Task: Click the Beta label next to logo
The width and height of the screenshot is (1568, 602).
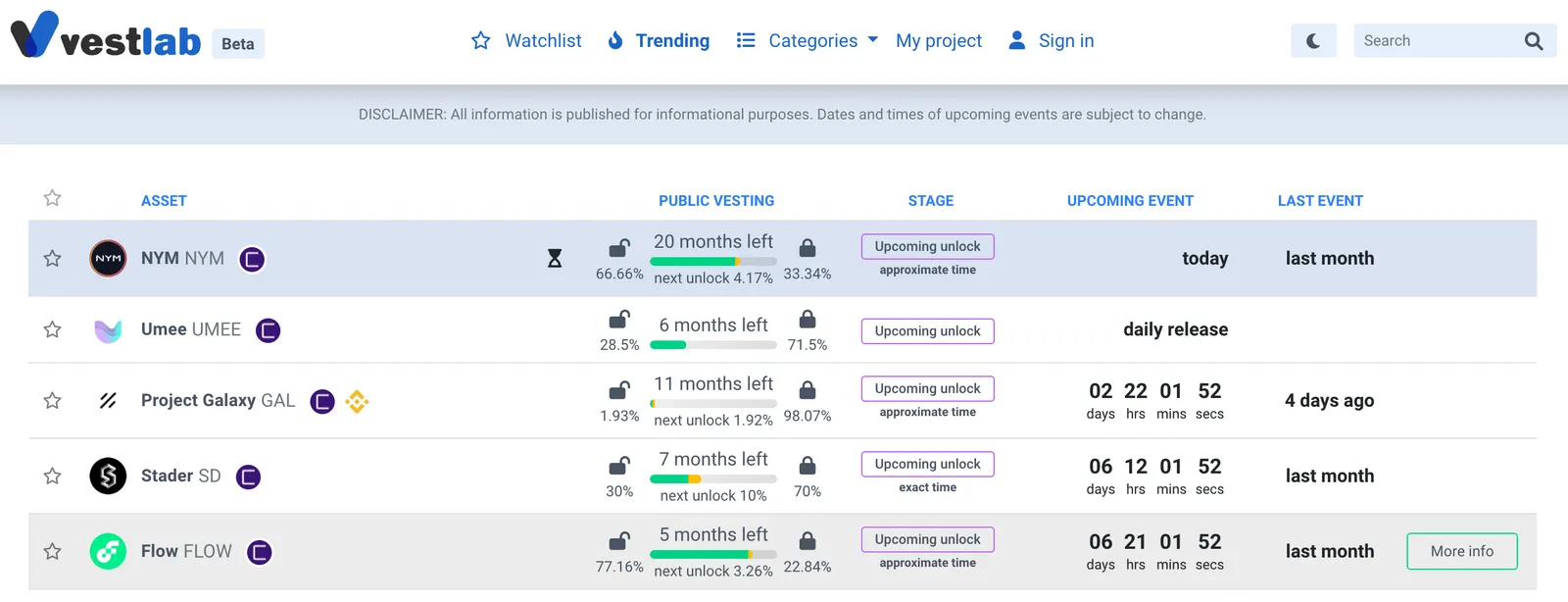Action: pyautogui.click(x=238, y=44)
